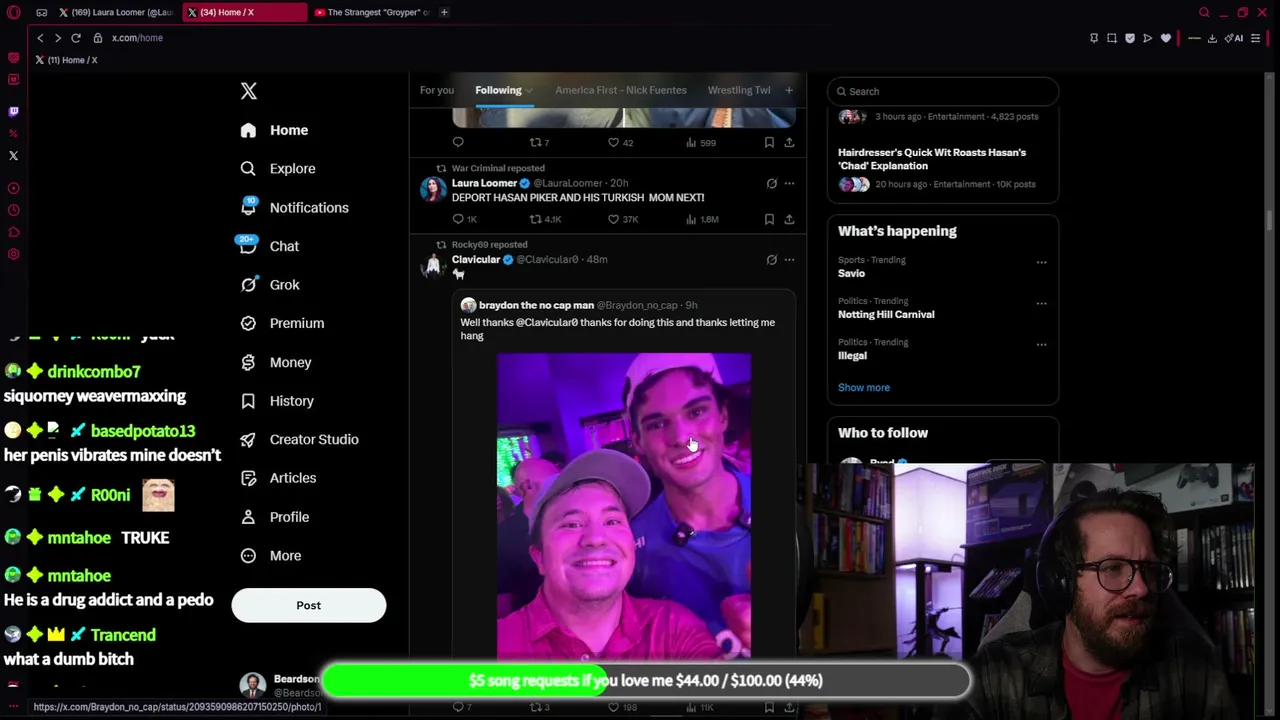
Task: Switch to the For you tab
Action: (437, 90)
